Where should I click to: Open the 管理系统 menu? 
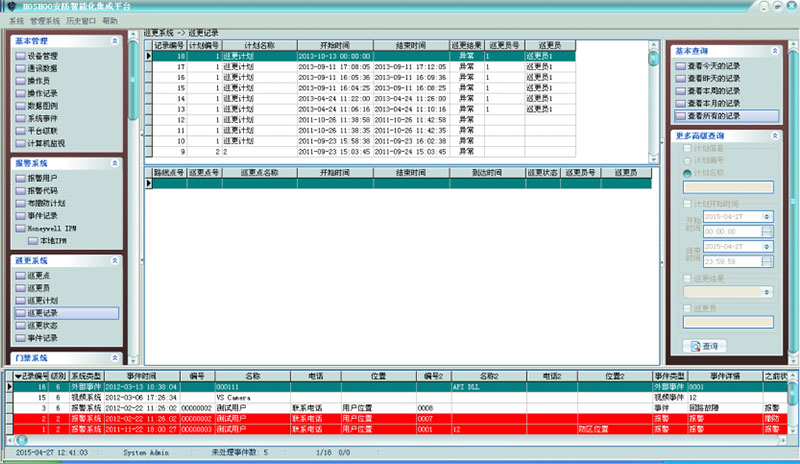click(x=45, y=20)
